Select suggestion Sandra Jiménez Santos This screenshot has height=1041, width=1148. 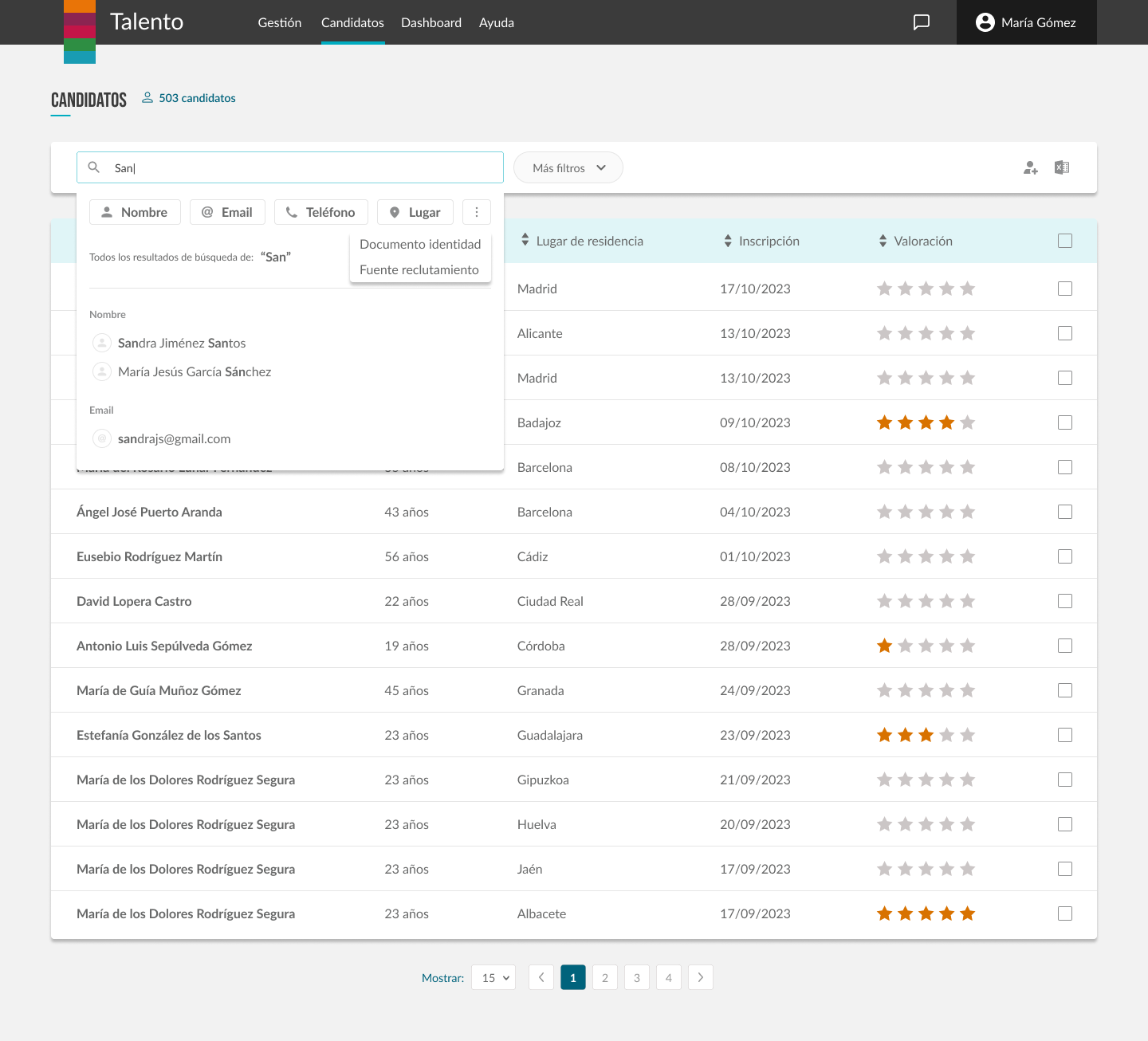click(x=182, y=343)
